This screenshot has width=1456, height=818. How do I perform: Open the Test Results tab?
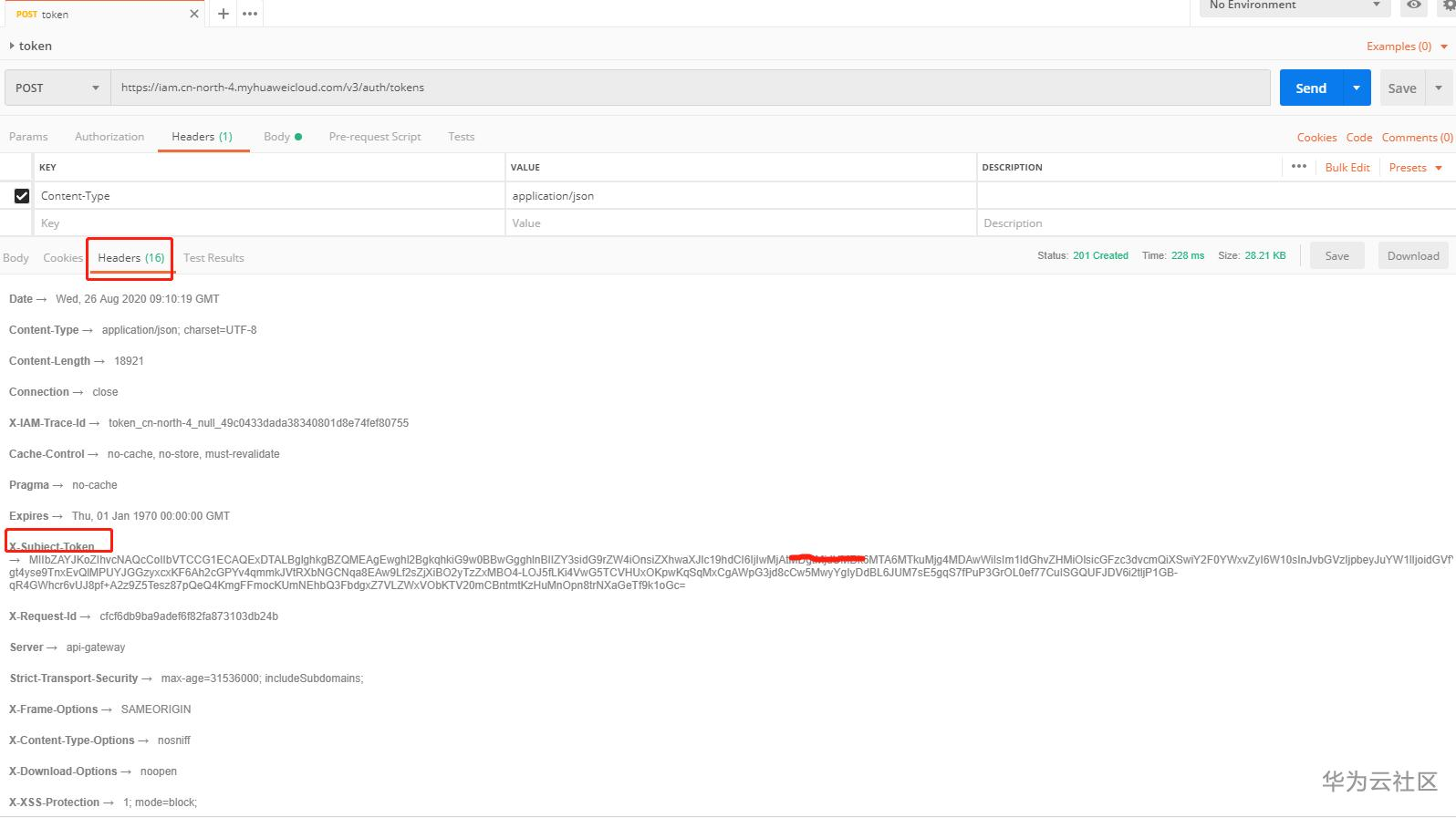tap(213, 258)
